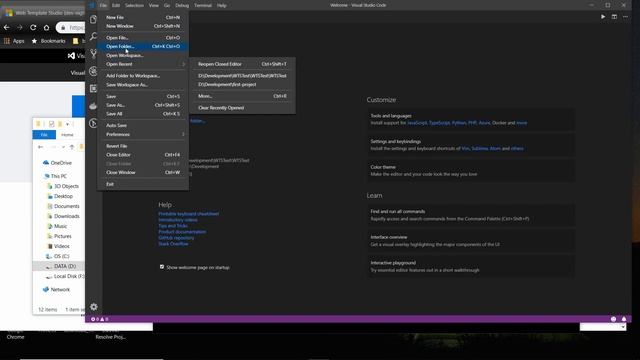Choose Open Workspace... menu entry
This screenshot has width=640, height=360.
click(143, 56)
